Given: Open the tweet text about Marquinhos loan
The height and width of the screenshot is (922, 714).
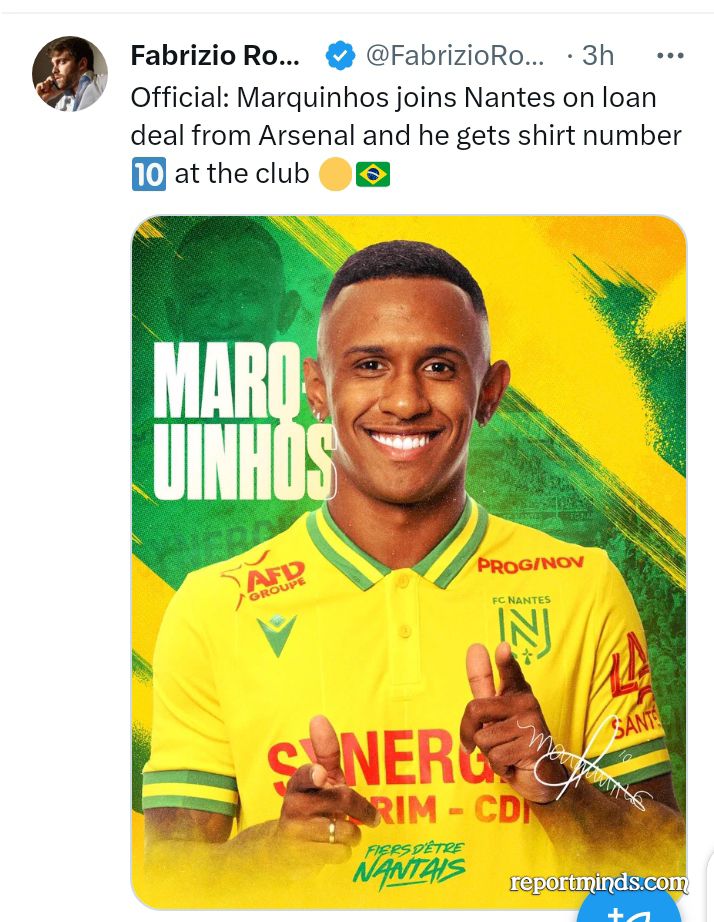Looking at the screenshot, I should point(406,136).
